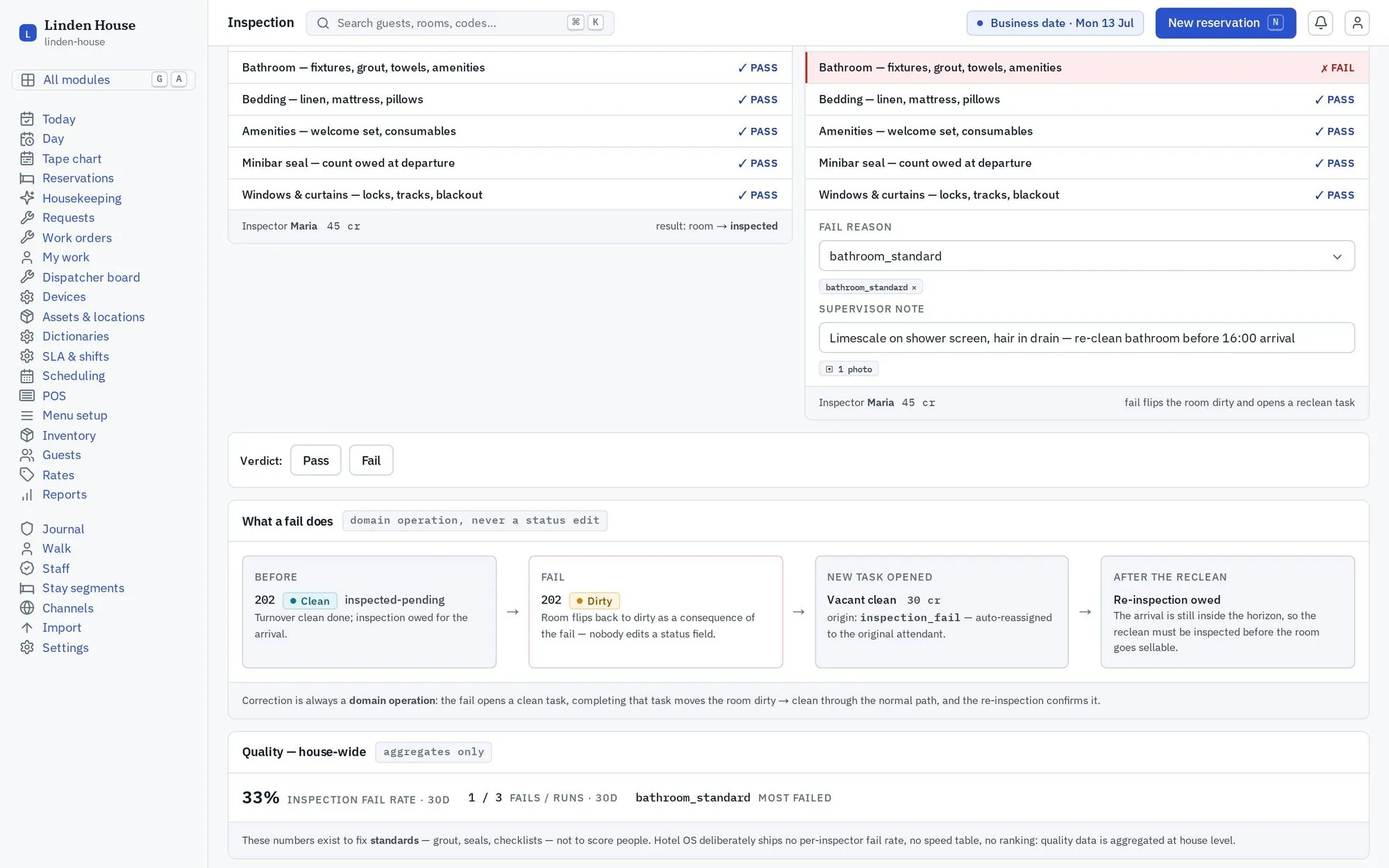The width and height of the screenshot is (1389, 868).
Task: Click the Business date Mon 13 Jul pill
Action: click(x=1054, y=23)
